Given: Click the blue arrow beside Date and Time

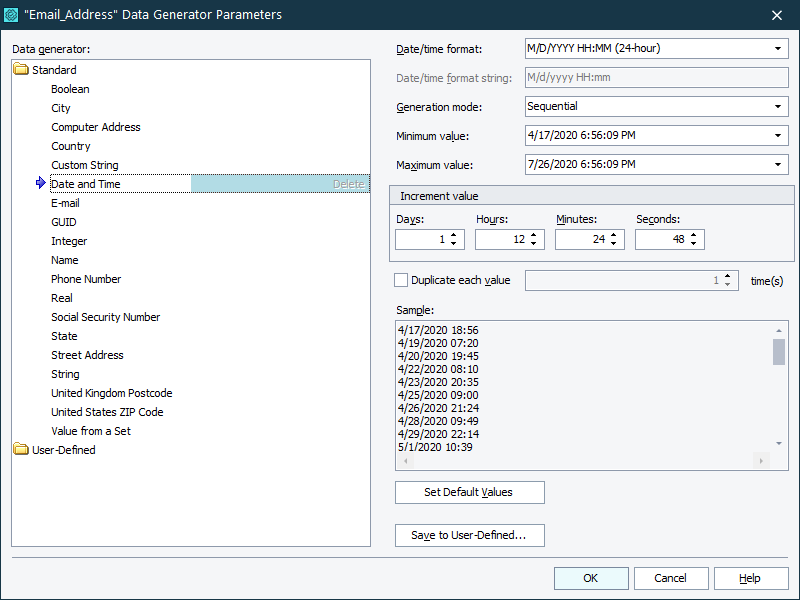Looking at the screenshot, I should click(x=40, y=184).
